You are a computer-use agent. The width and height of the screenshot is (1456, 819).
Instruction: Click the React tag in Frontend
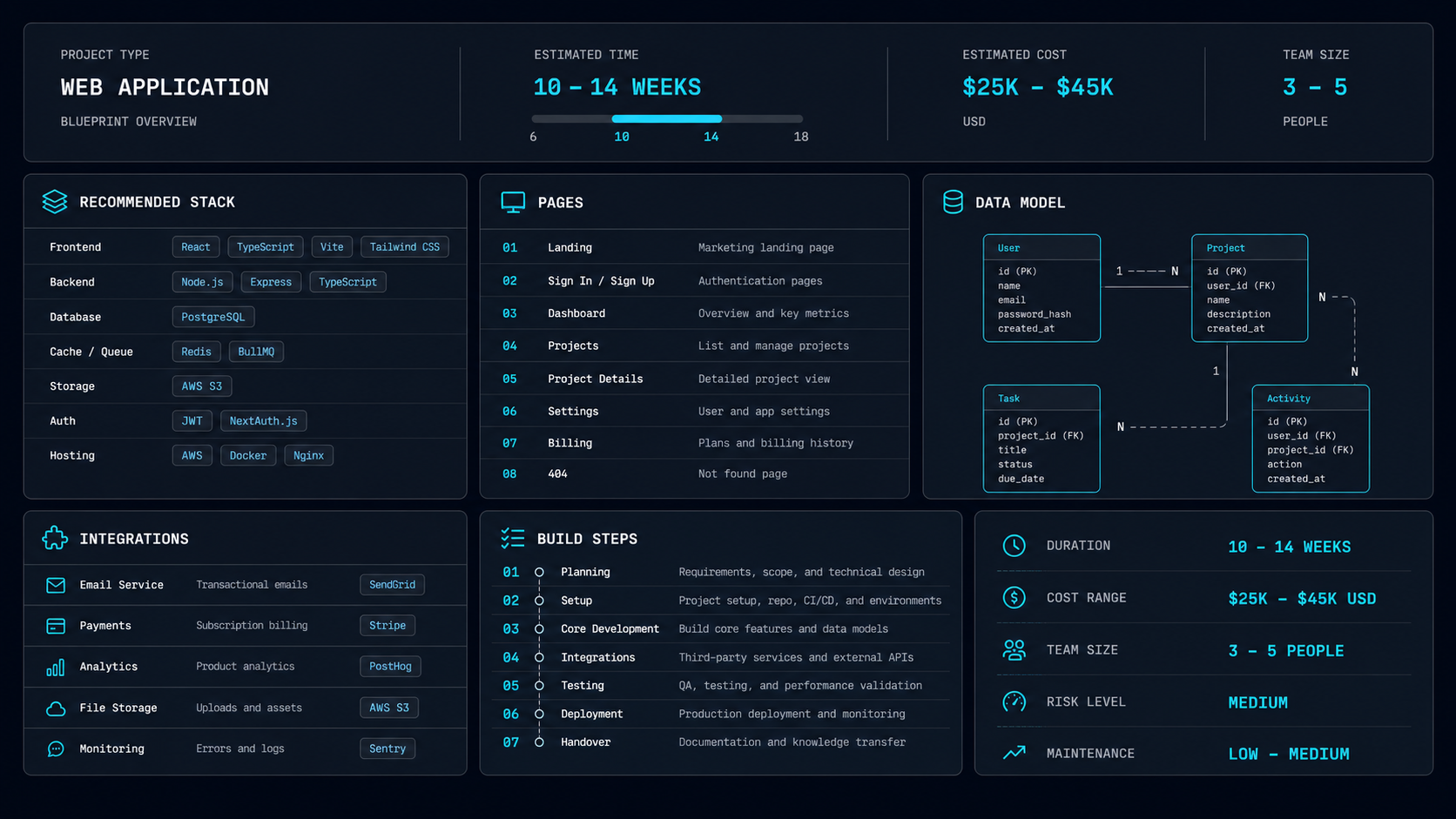click(x=196, y=247)
